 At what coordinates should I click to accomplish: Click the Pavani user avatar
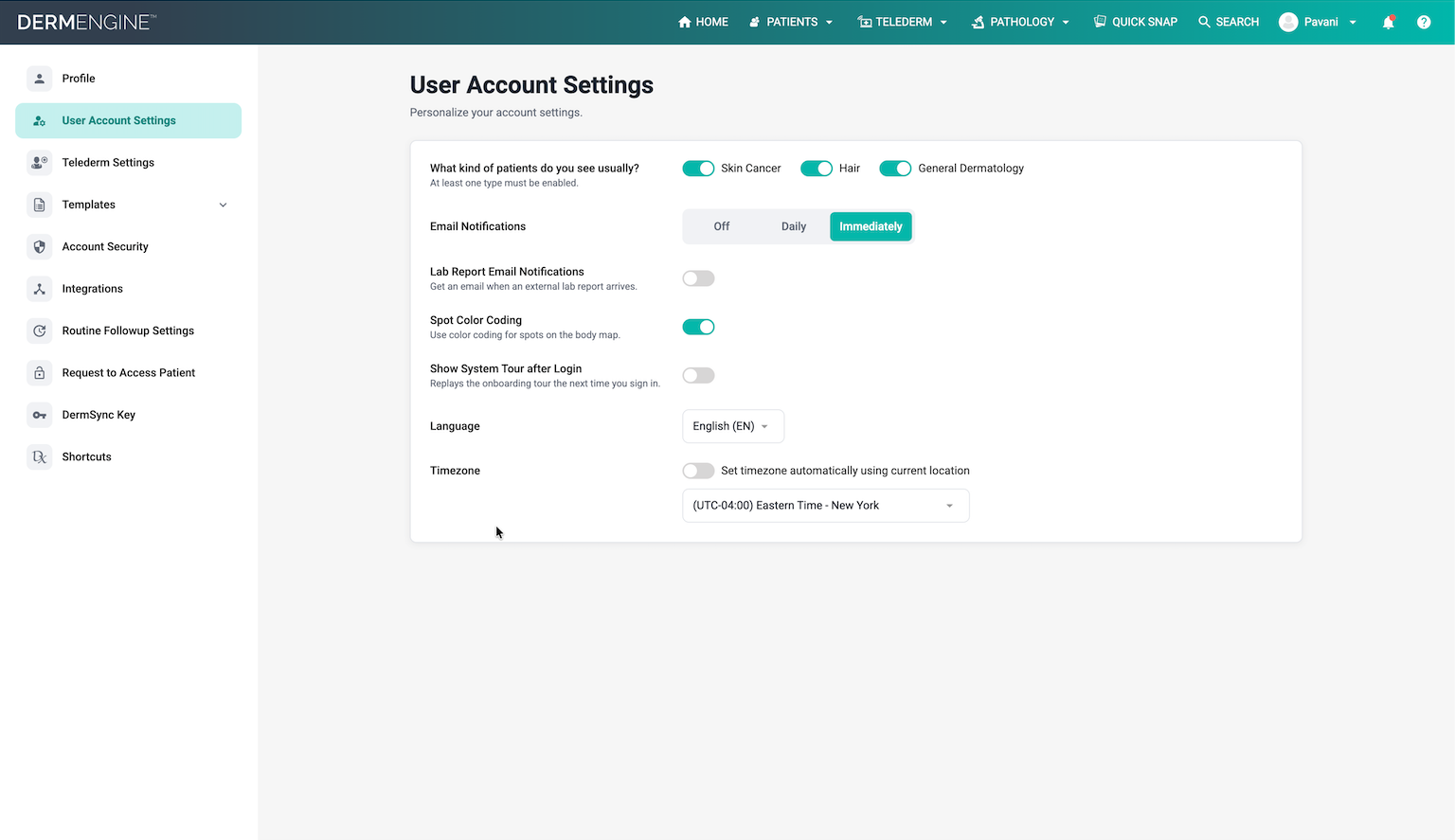(x=1288, y=22)
